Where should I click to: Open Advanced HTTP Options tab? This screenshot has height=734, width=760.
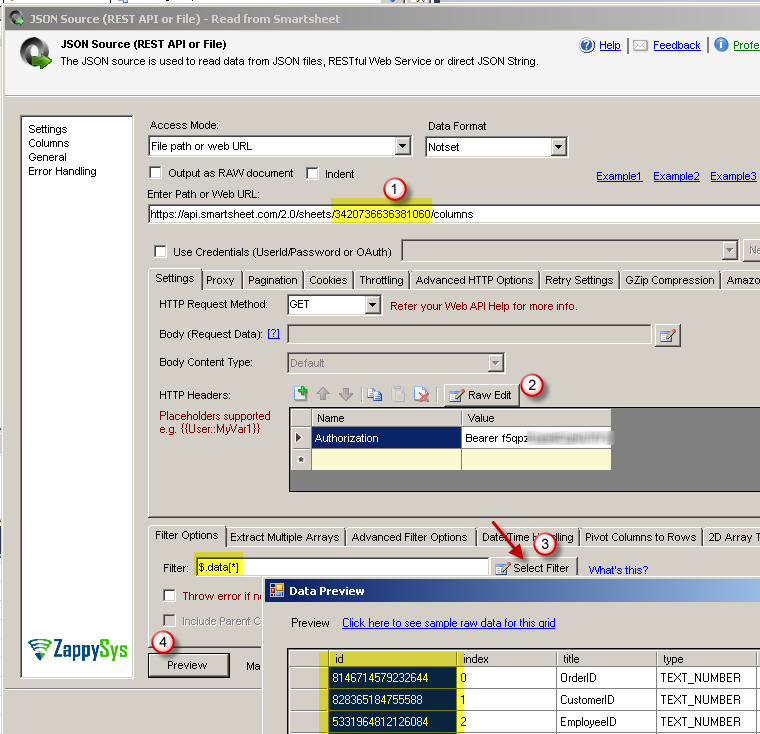474,280
